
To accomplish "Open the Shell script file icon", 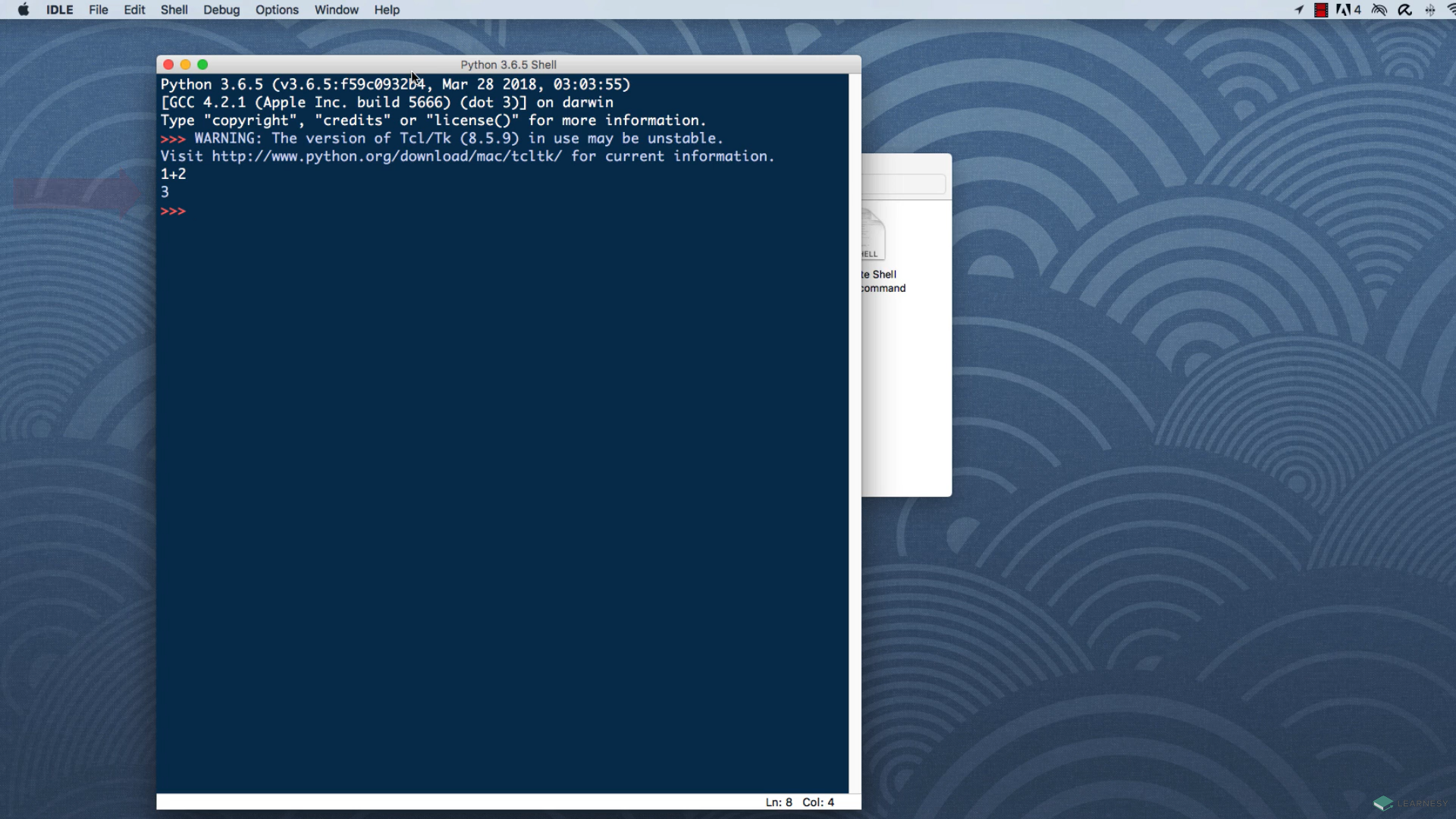I will tap(874, 235).
